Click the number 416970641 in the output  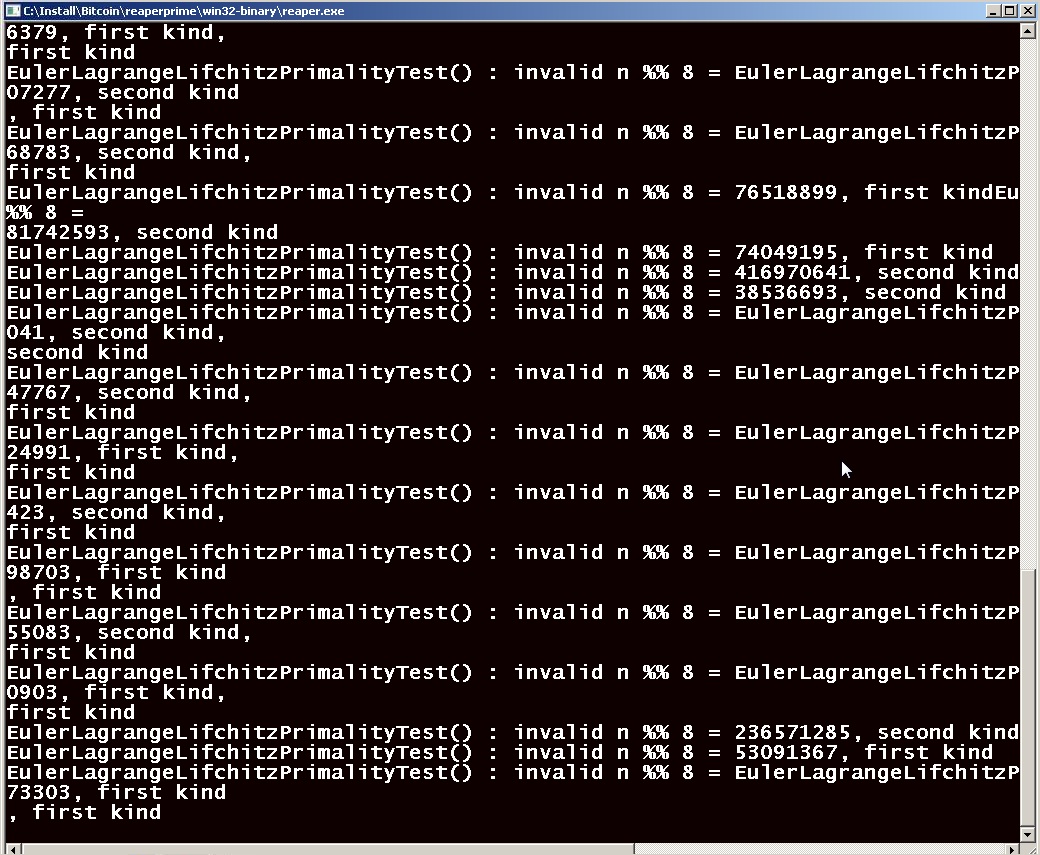tap(793, 272)
